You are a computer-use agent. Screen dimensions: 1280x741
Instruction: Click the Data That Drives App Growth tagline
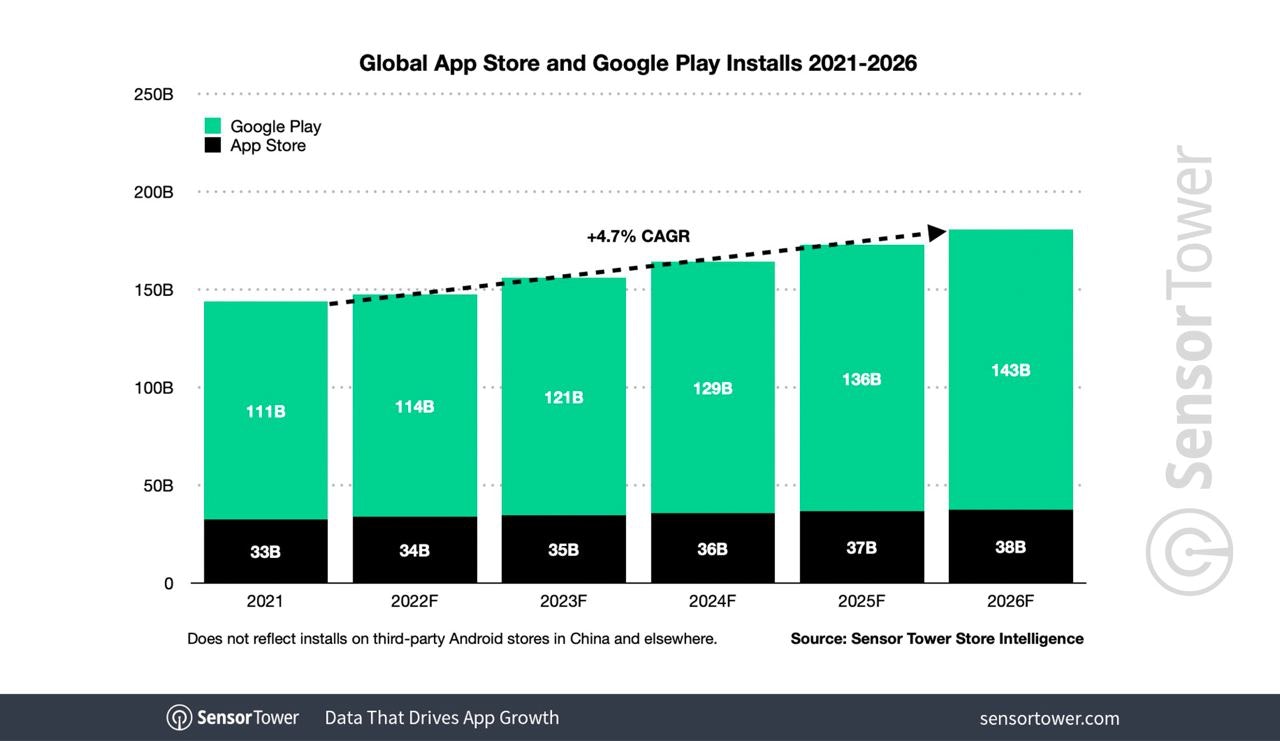441,718
